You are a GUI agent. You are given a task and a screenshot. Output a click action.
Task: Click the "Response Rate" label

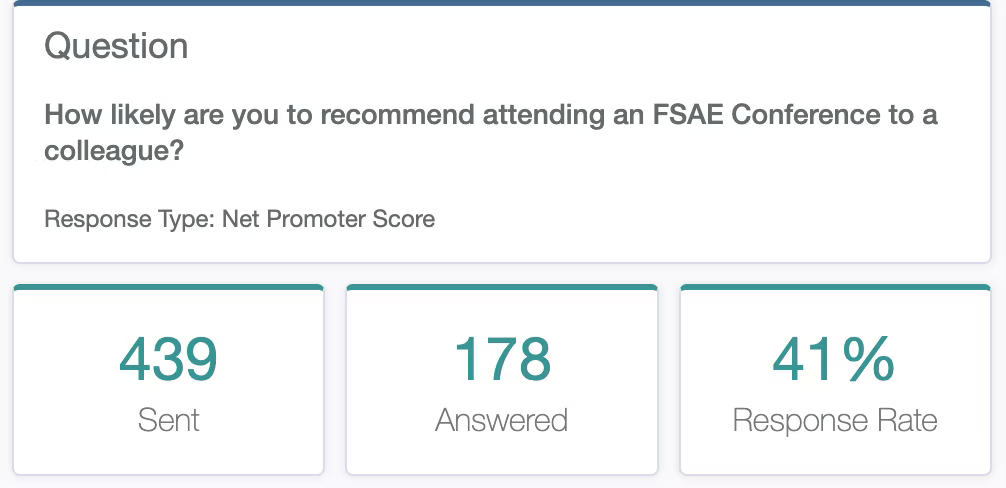point(835,421)
